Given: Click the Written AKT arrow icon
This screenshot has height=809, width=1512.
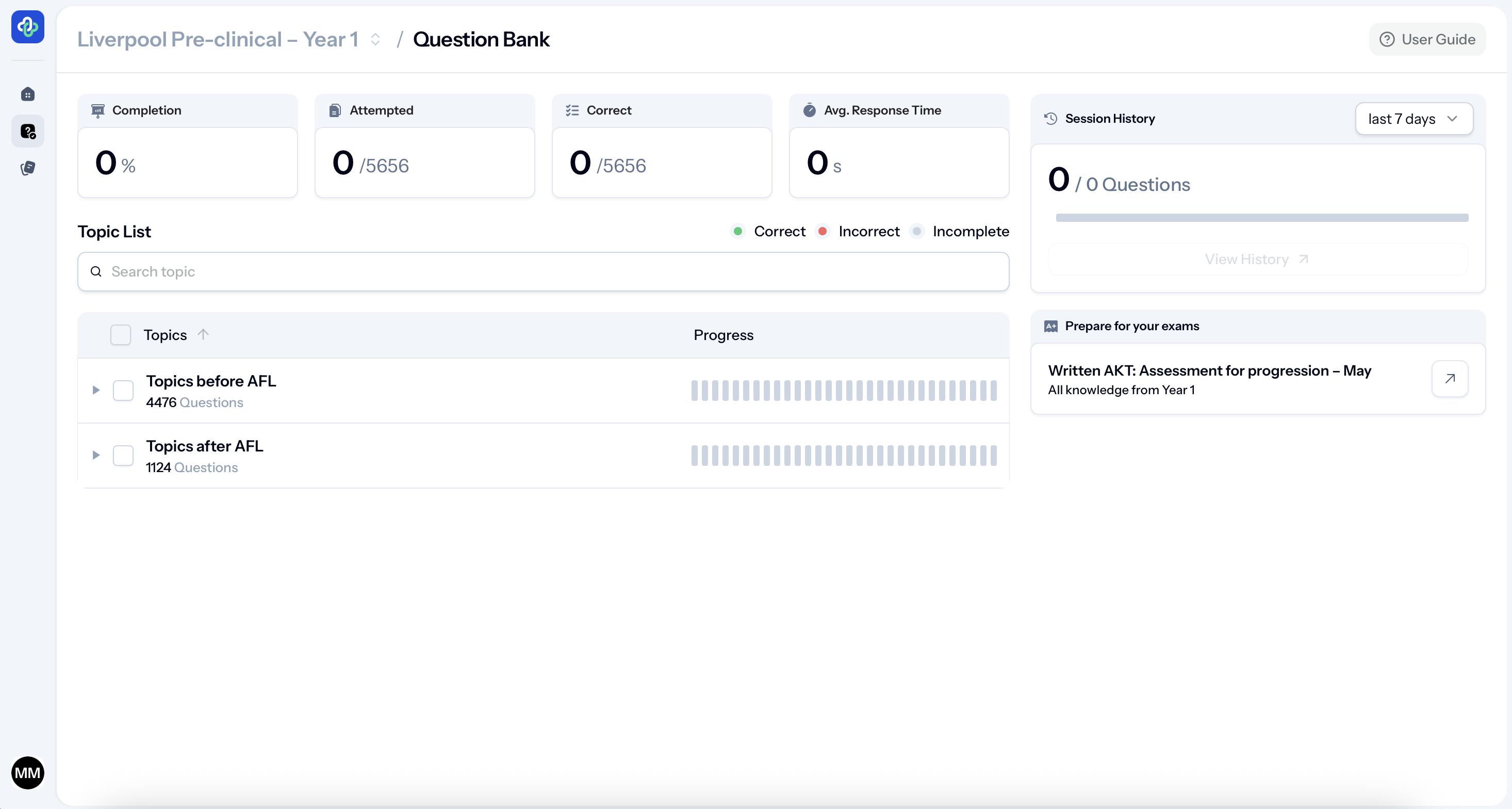Looking at the screenshot, I should (1449, 379).
